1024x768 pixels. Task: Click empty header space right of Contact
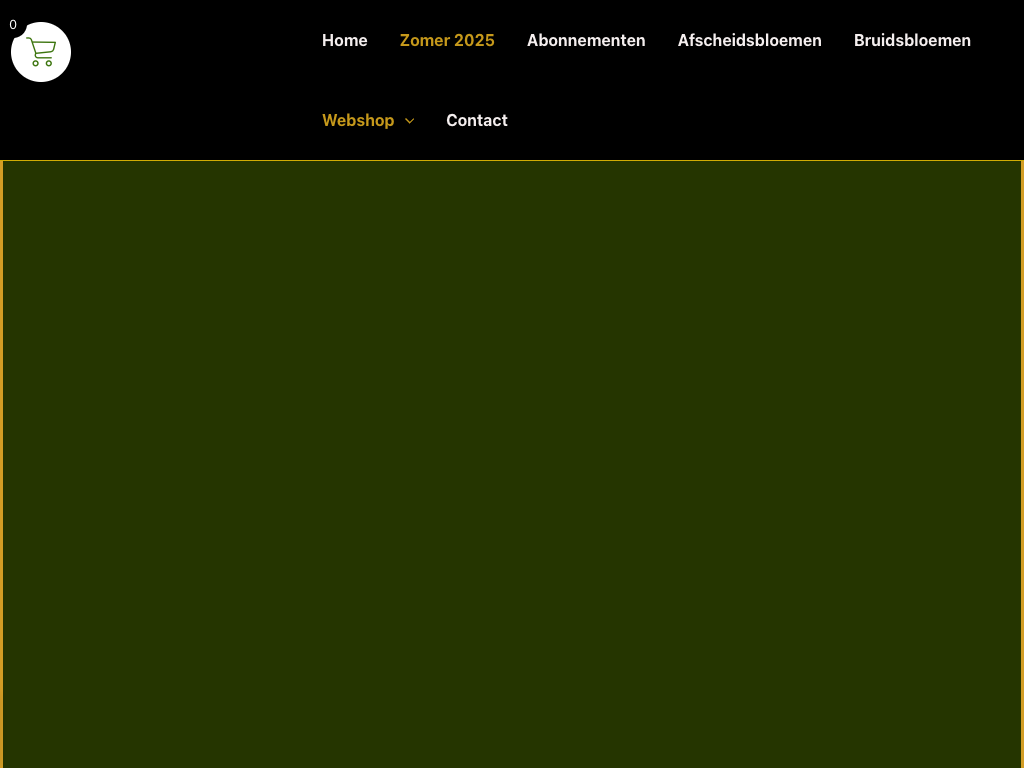[760, 120]
